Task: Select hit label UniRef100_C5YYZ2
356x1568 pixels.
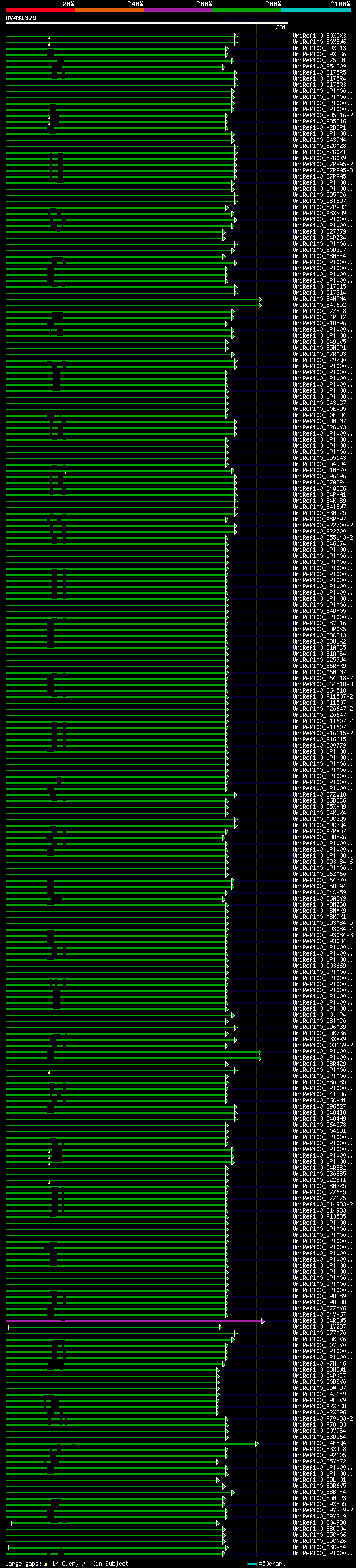Action: click(x=319, y=1461)
